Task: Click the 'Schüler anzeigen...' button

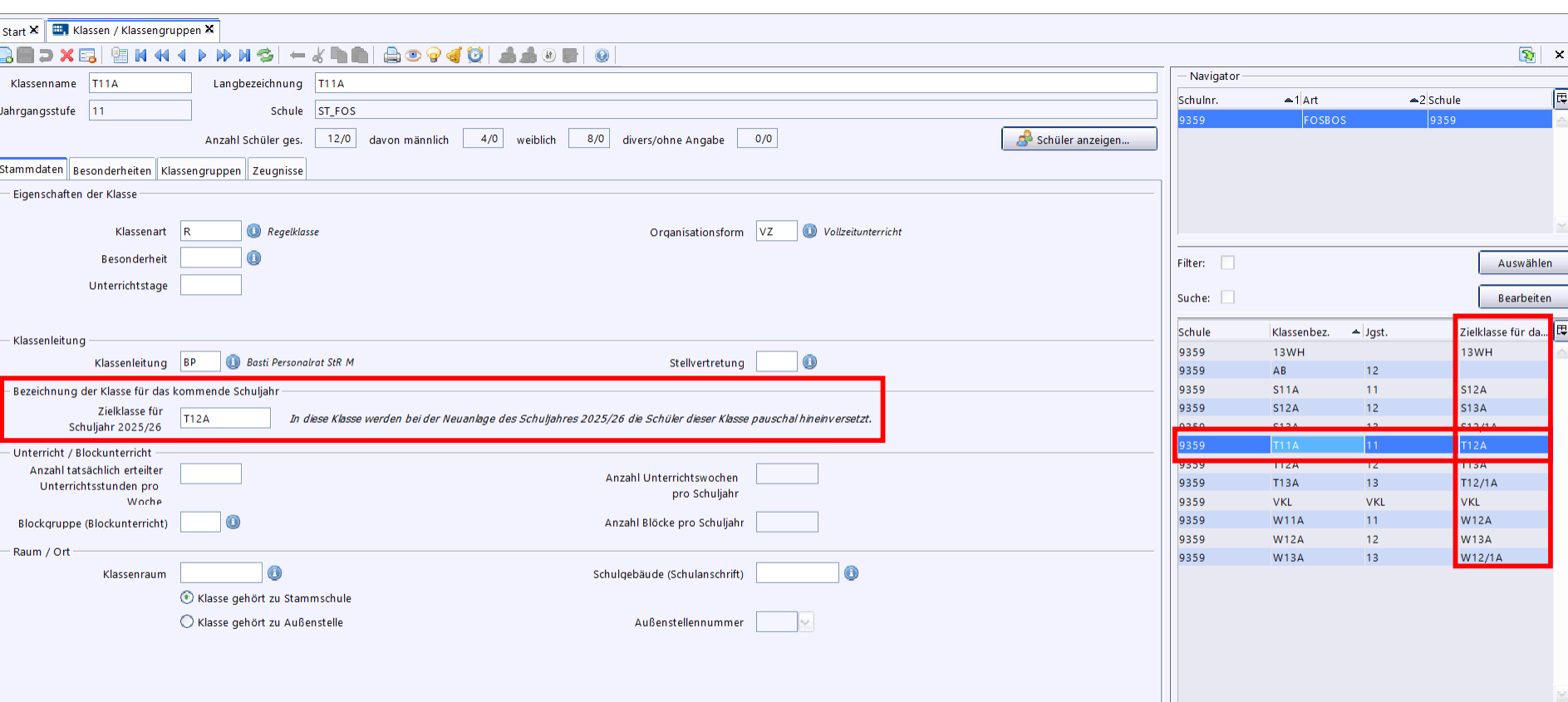Action: tap(1079, 140)
